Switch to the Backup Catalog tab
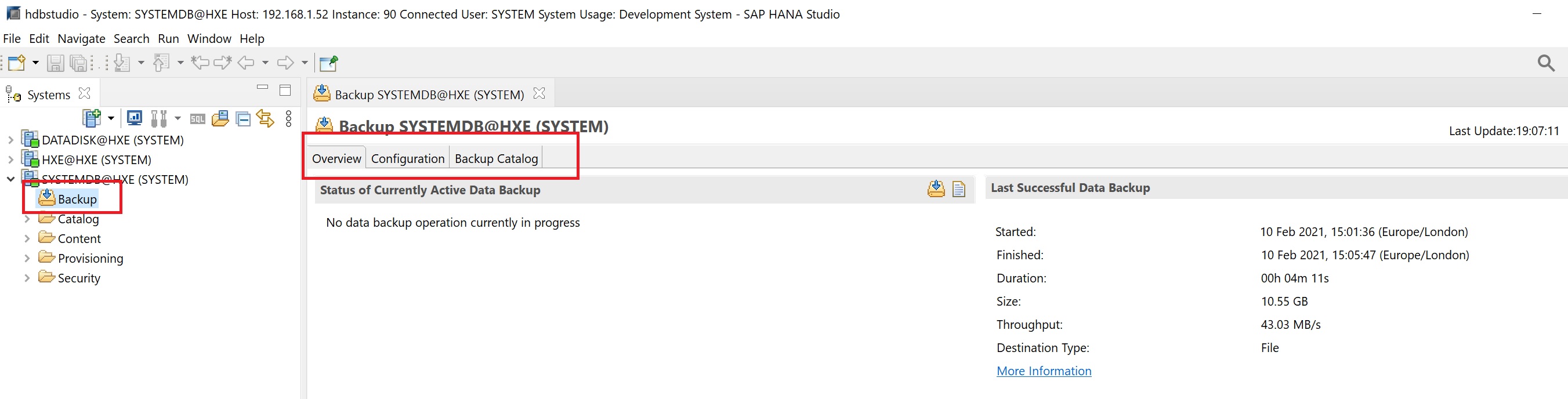 click(x=495, y=159)
